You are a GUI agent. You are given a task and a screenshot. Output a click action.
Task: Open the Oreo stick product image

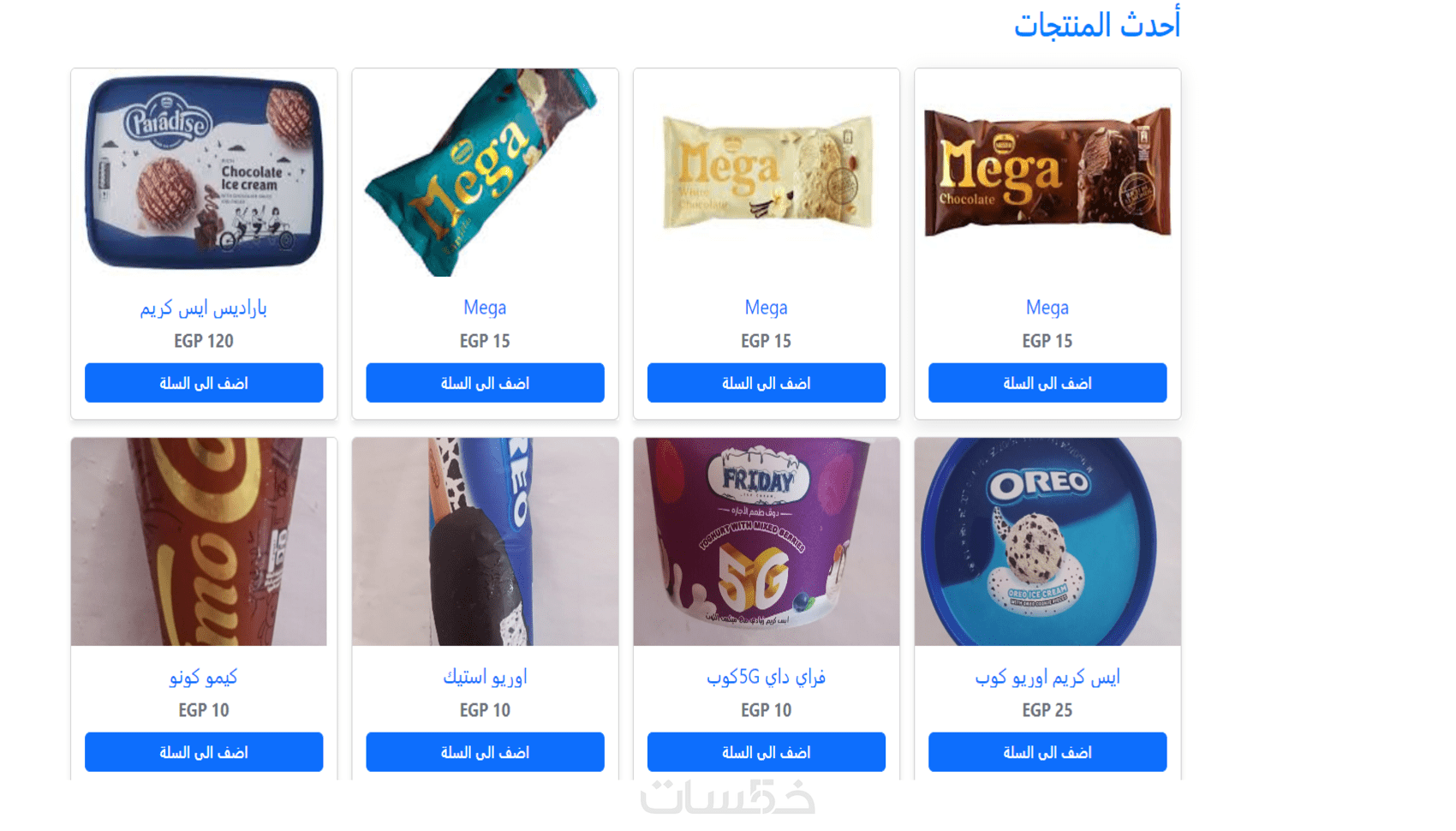(485, 541)
